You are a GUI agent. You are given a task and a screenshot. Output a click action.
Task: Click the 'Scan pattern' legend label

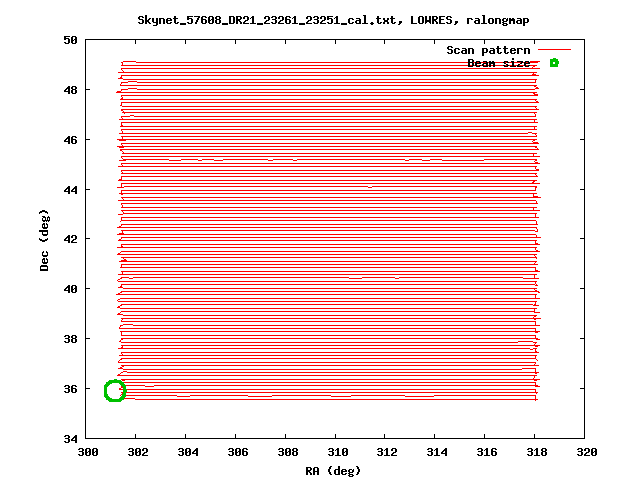coord(488,50)
